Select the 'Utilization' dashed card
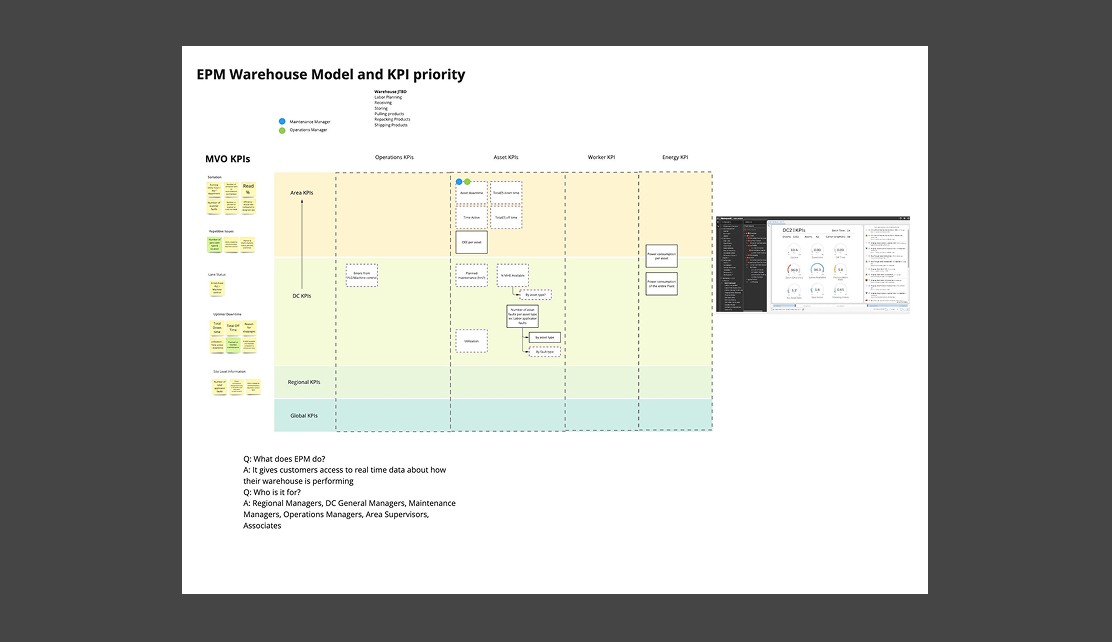This screenshot has height=642, width=1112. 472,341
